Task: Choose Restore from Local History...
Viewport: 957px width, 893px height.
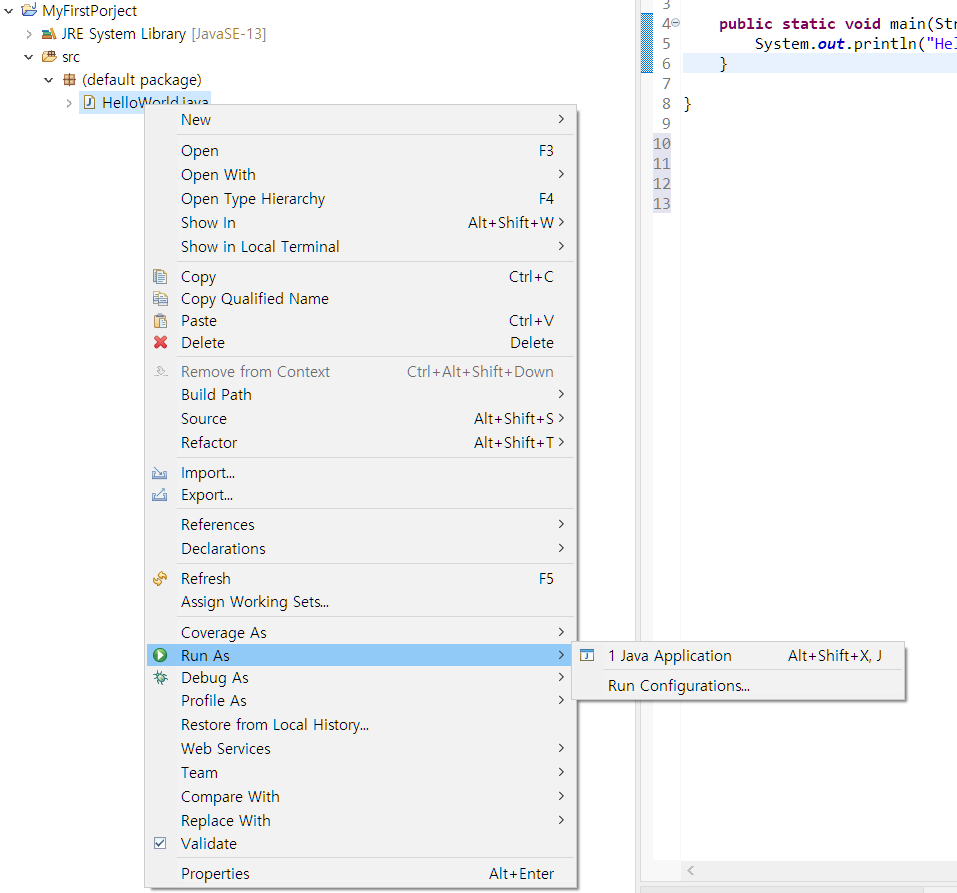Action: 360,724
